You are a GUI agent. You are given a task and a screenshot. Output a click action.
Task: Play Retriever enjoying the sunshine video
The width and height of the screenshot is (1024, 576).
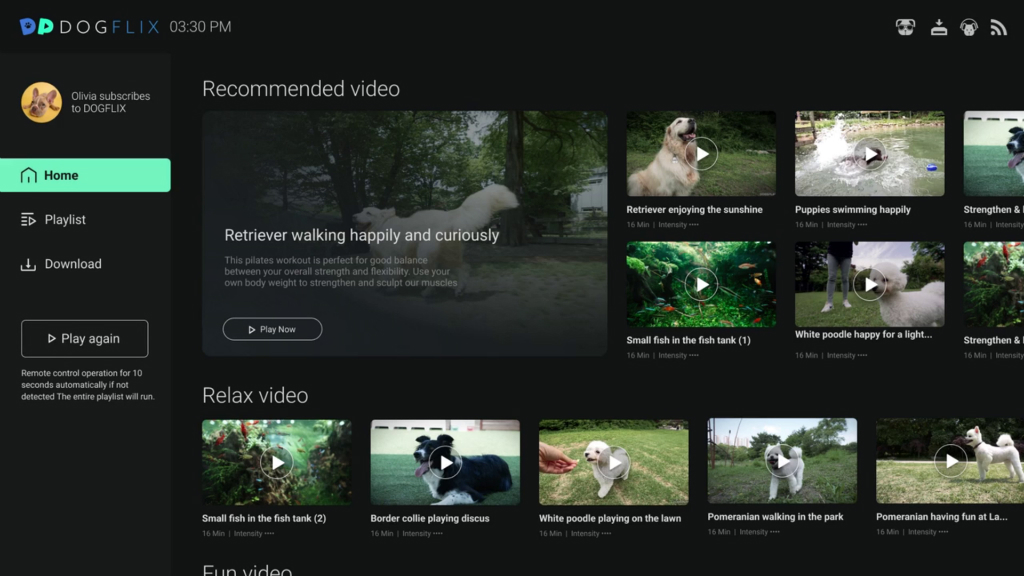point(701,154)
